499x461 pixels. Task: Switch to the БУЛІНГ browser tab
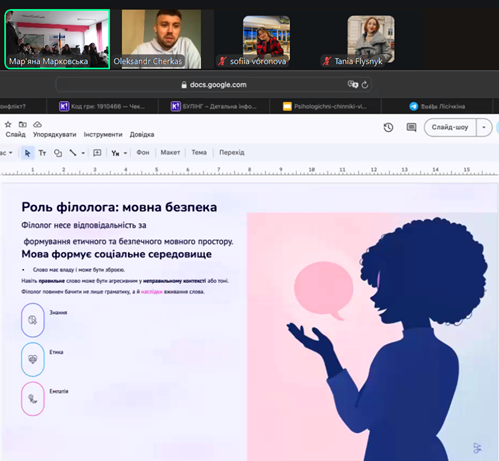[x=214, y=106]
